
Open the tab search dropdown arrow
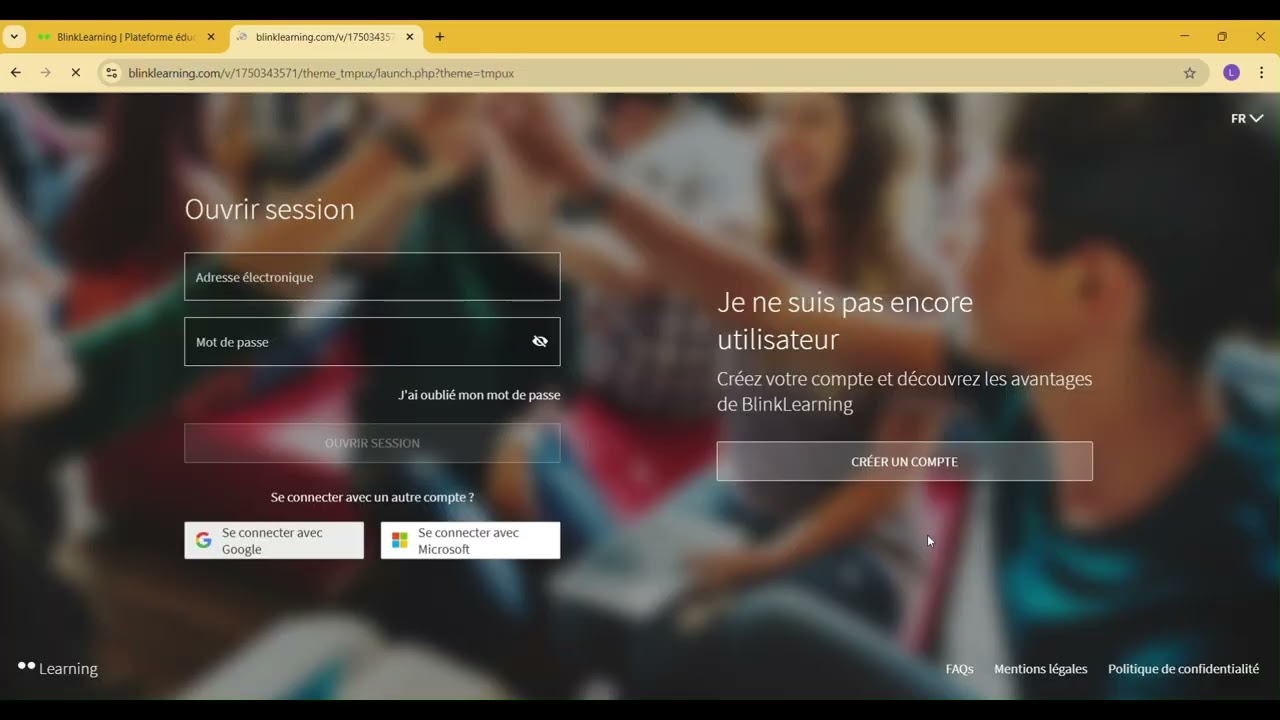coord(14,37)
